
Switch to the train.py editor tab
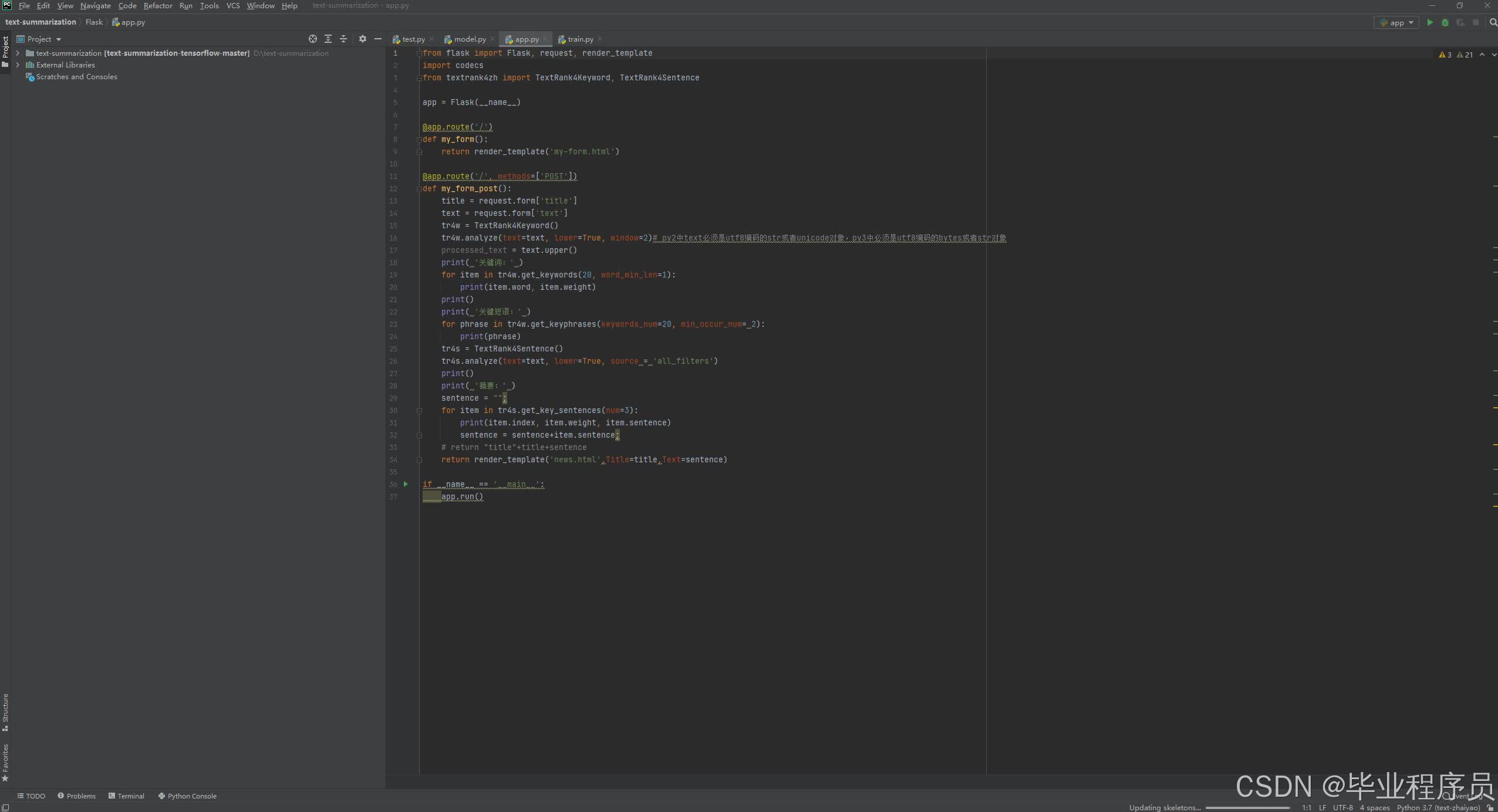tap(580, 39)
